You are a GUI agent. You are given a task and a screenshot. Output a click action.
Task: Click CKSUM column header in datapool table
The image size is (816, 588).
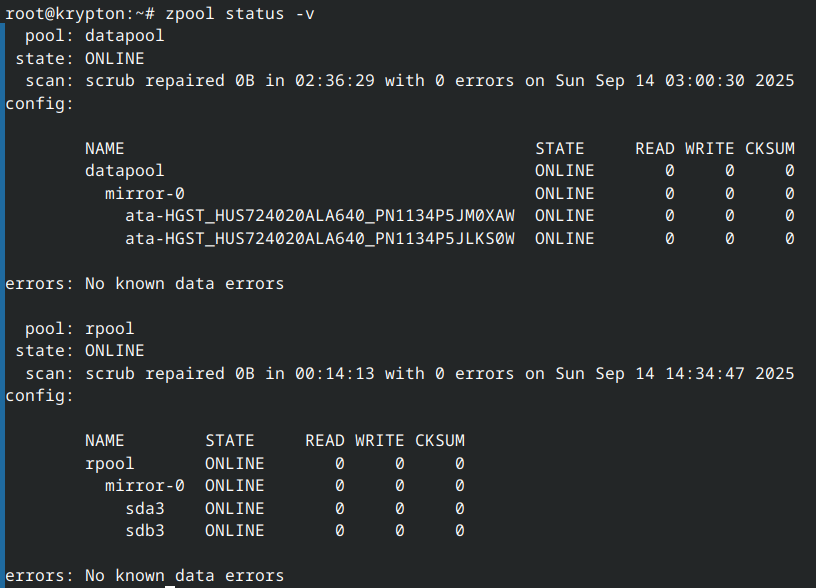click(x=769, y=149)
